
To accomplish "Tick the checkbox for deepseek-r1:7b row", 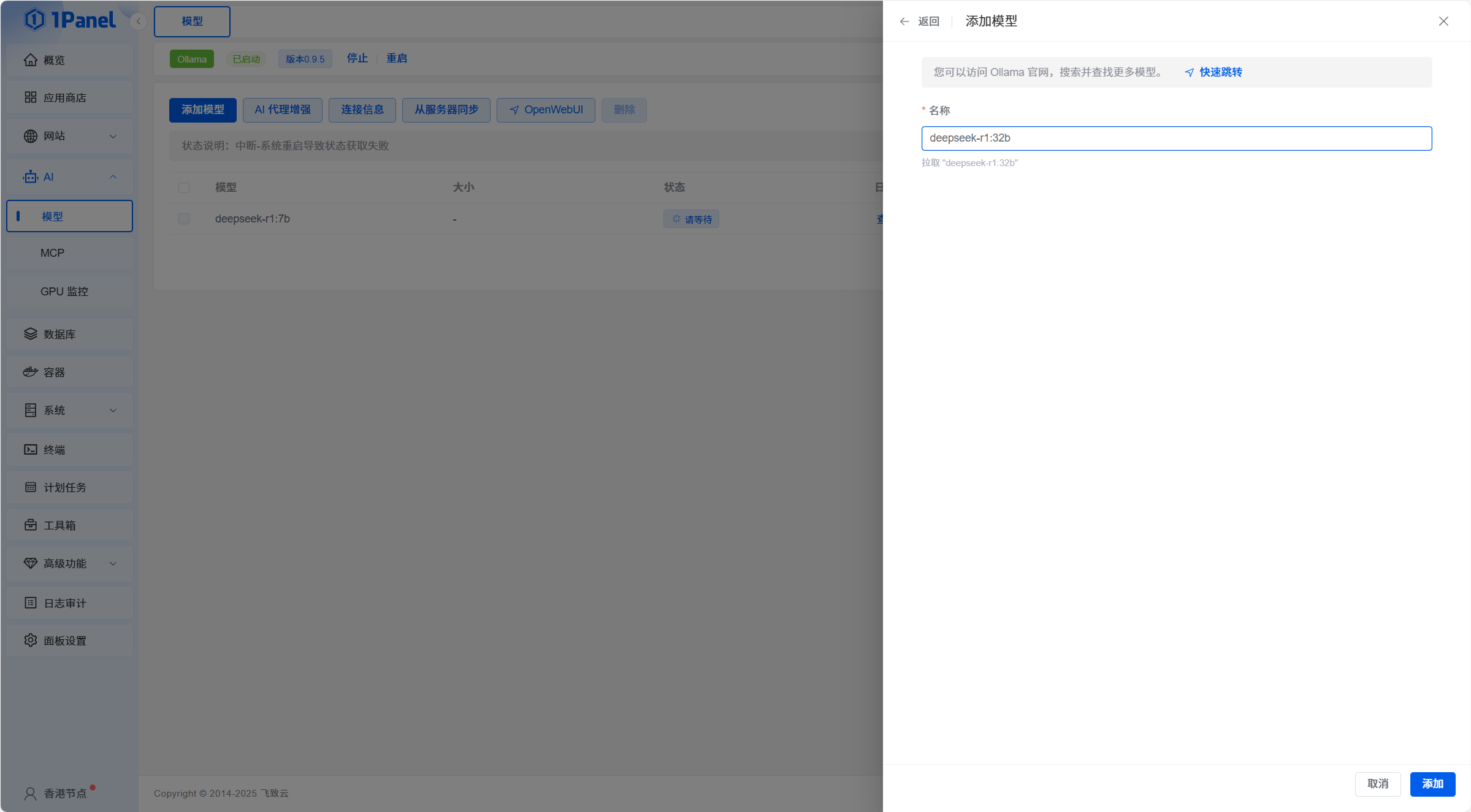I will point(184,218).
